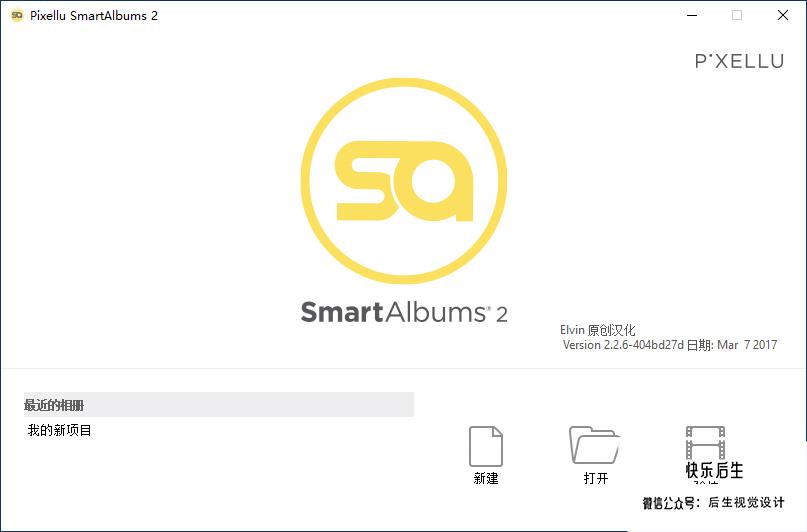Screen dimensions: 807x532
Task: Click the 新建 text label
Action: pyautogui.click(x=486, y=478)
